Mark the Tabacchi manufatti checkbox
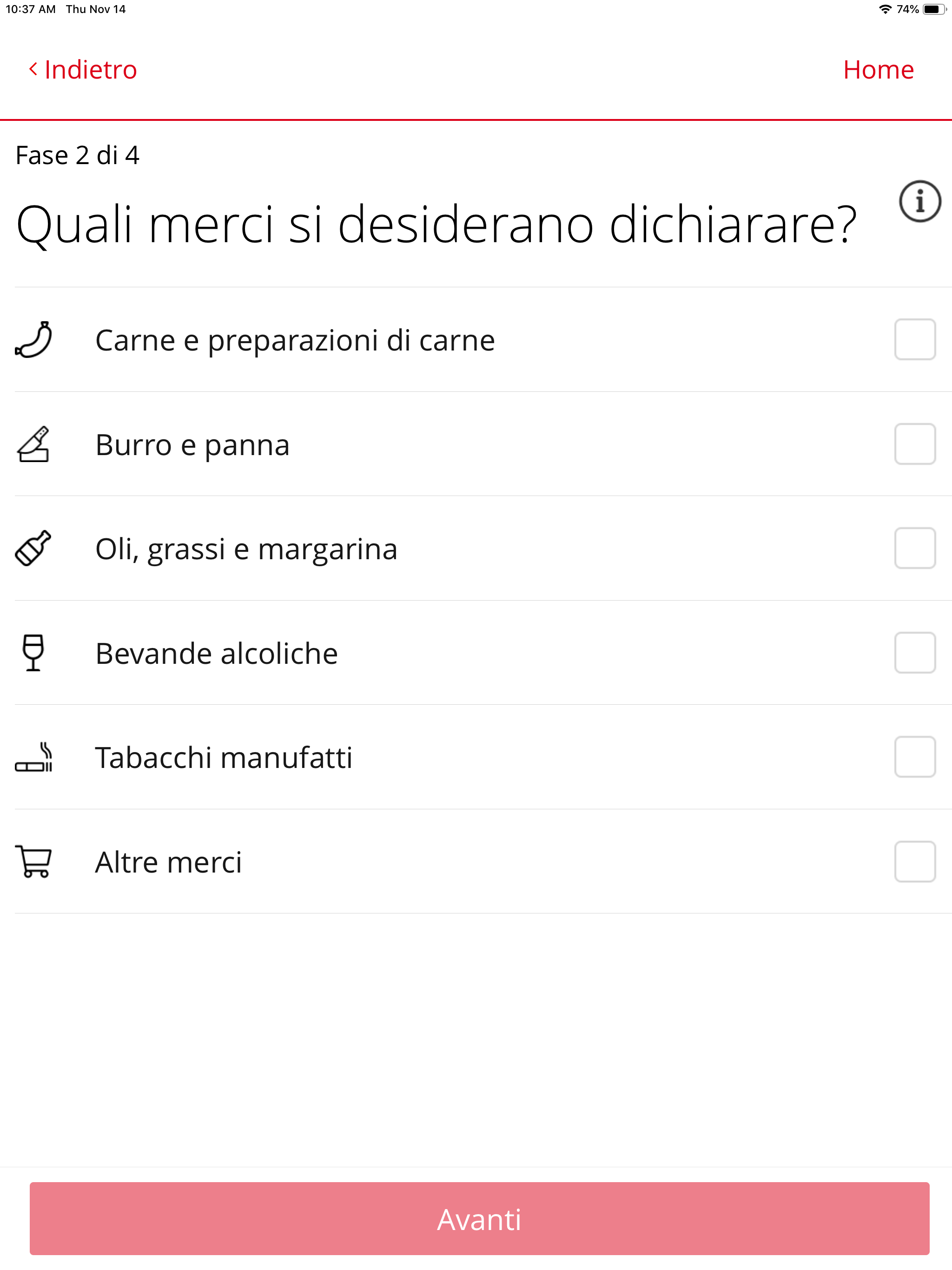952x1270 pixels. [x=915, y=757]
